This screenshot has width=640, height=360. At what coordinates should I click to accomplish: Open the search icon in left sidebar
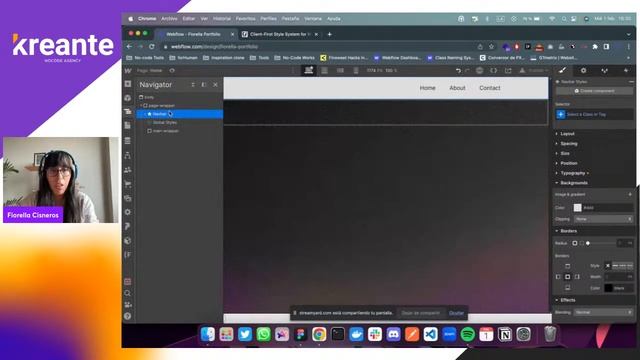tap(128, 293)
